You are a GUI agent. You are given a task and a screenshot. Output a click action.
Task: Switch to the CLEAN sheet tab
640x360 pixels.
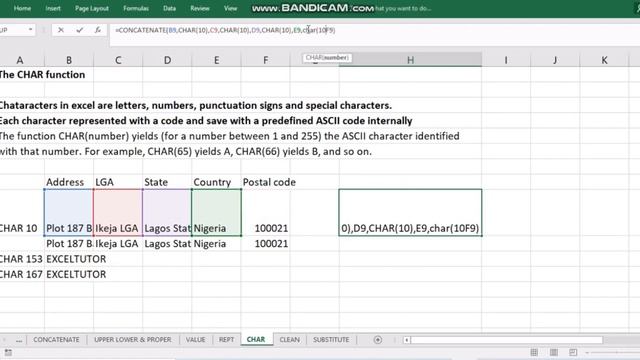289,340
